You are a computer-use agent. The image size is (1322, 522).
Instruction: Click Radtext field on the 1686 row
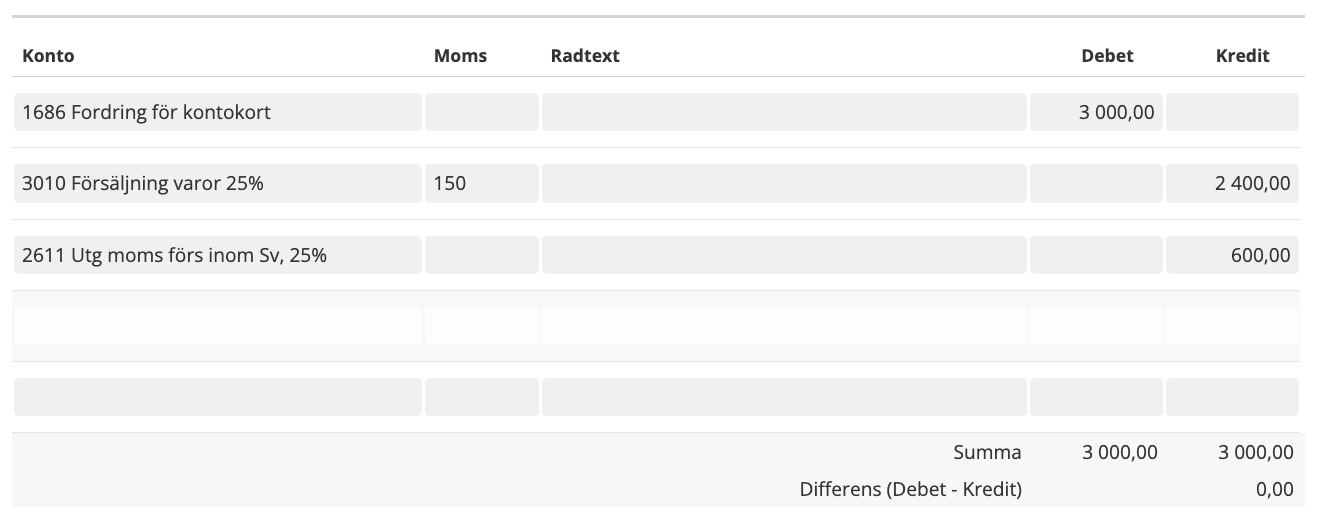tap(784, 112)
